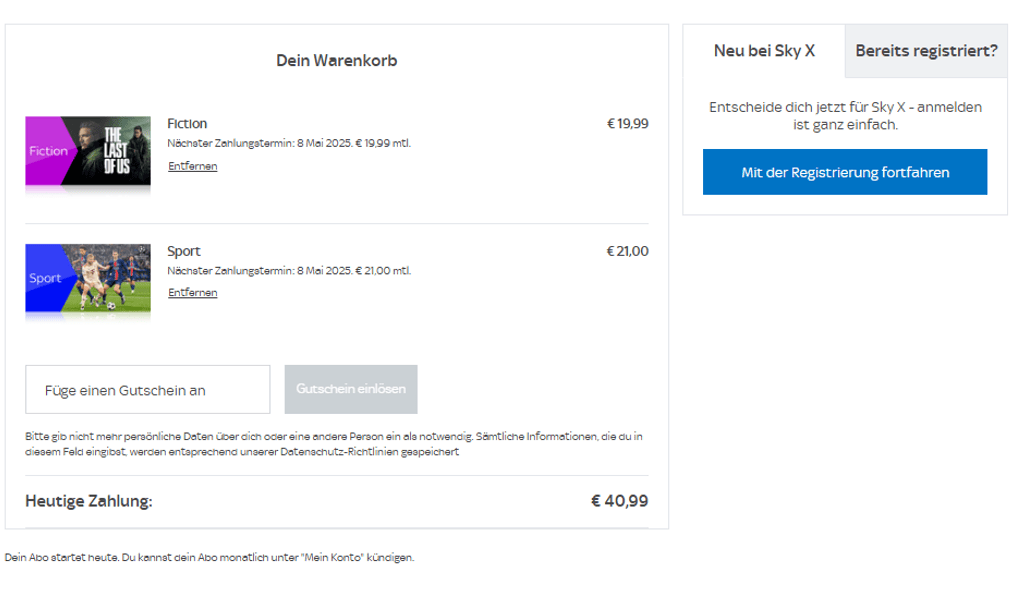Click the Fiction next payment date text

[288, 143]
